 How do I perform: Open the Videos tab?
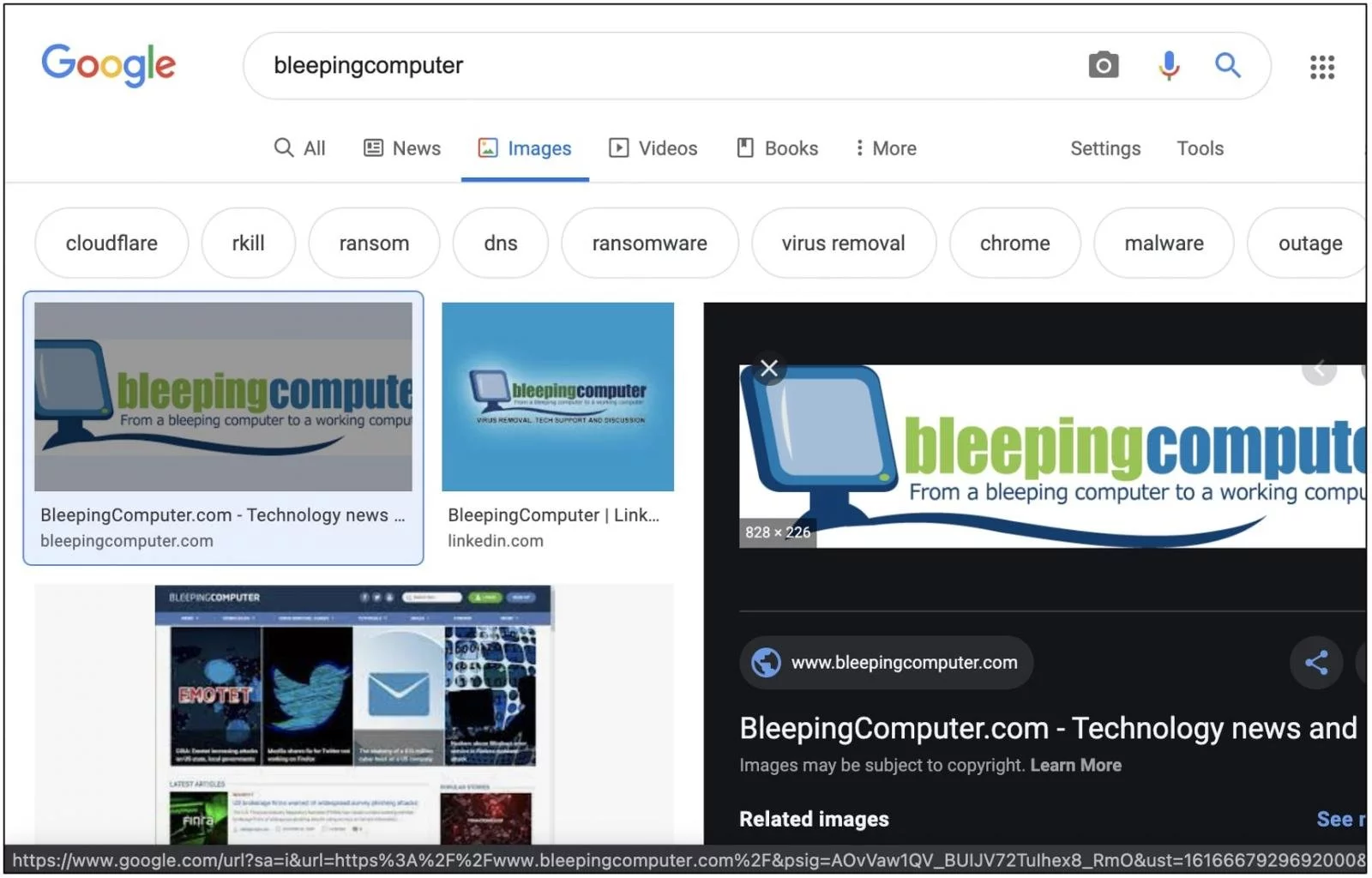[653, 148]
